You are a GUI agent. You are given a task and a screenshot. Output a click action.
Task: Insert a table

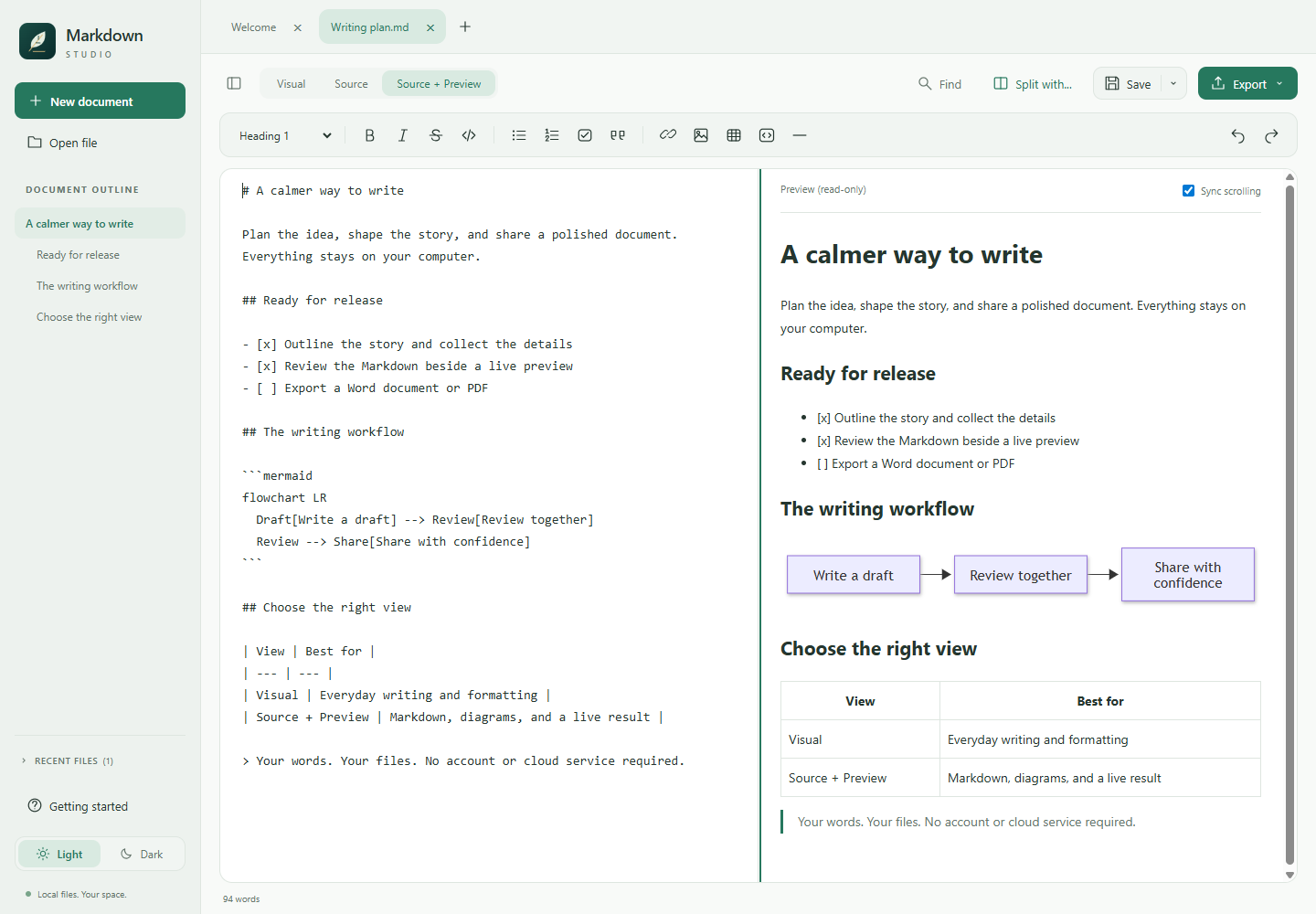tap(734, 135)
